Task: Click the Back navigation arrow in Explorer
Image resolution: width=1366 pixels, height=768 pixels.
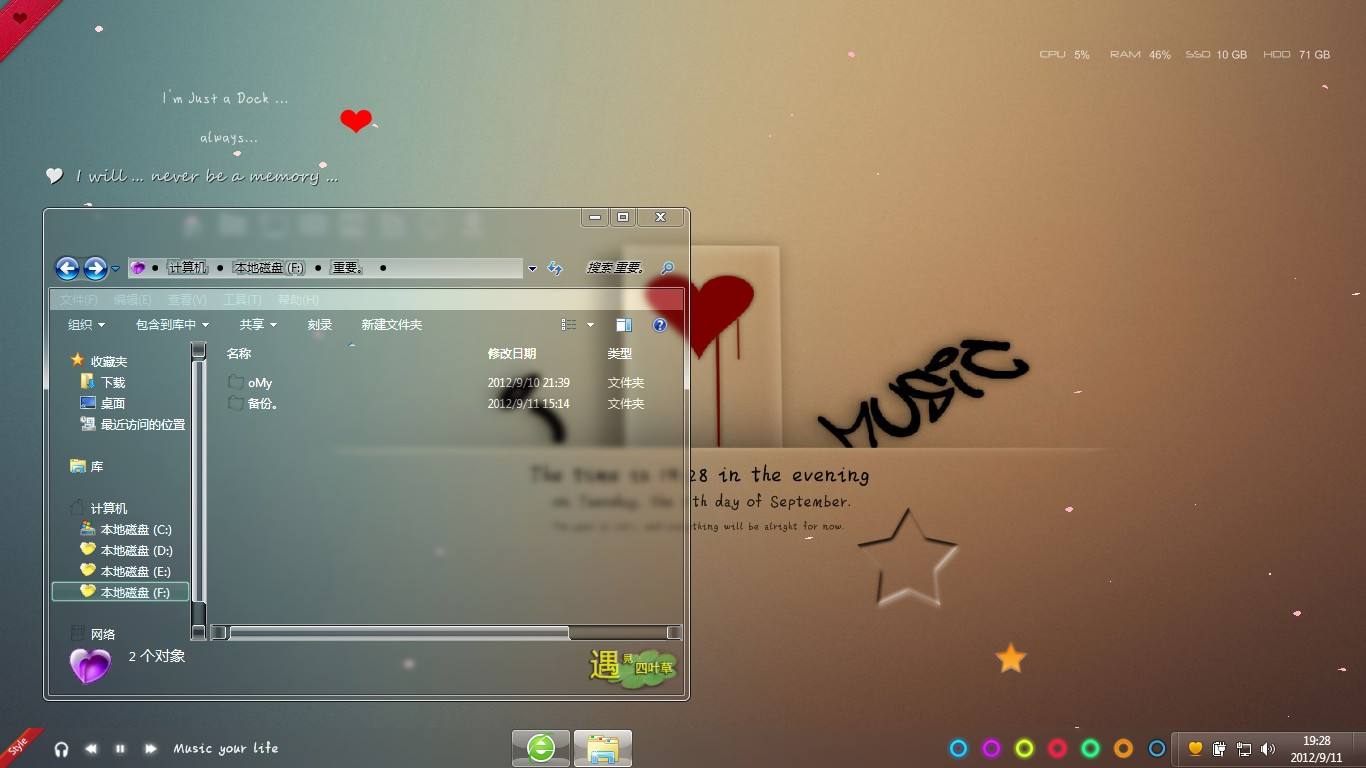Action: tap(67, 268)
